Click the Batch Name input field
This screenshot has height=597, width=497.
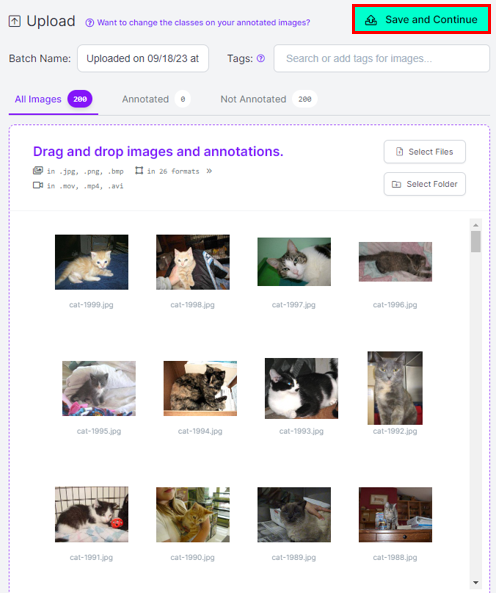point(143,58)
